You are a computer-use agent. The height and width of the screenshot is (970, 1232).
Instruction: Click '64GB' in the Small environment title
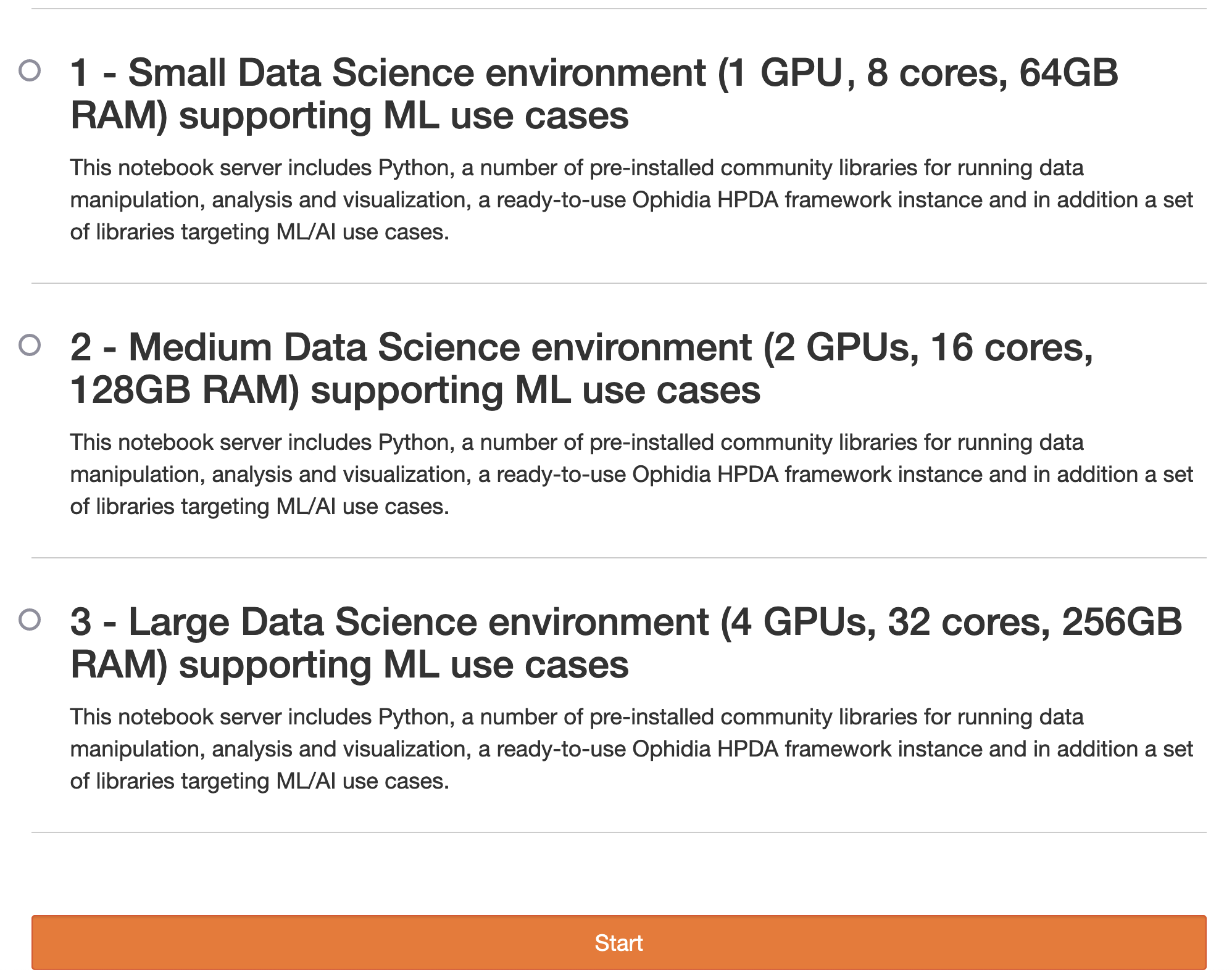pyautogui.click(x=1068, y=73)
